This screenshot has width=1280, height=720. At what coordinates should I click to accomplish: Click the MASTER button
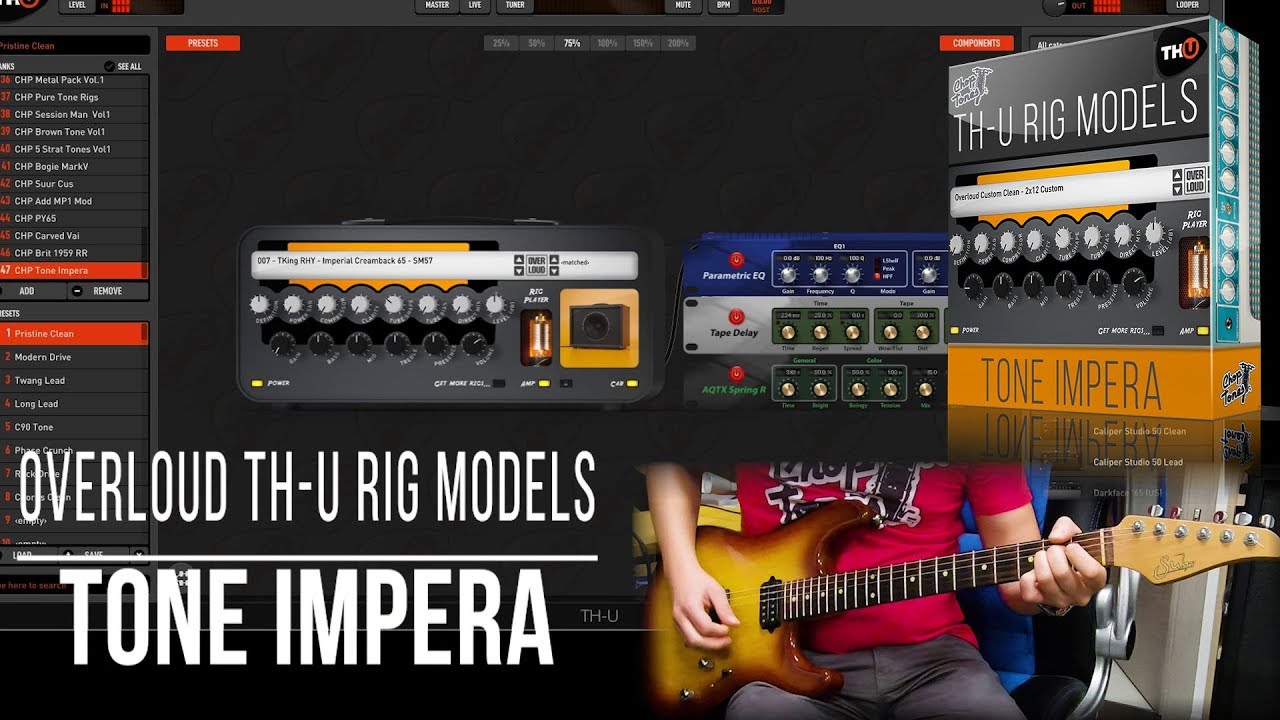pyautogui.click(x=437, y=5)
